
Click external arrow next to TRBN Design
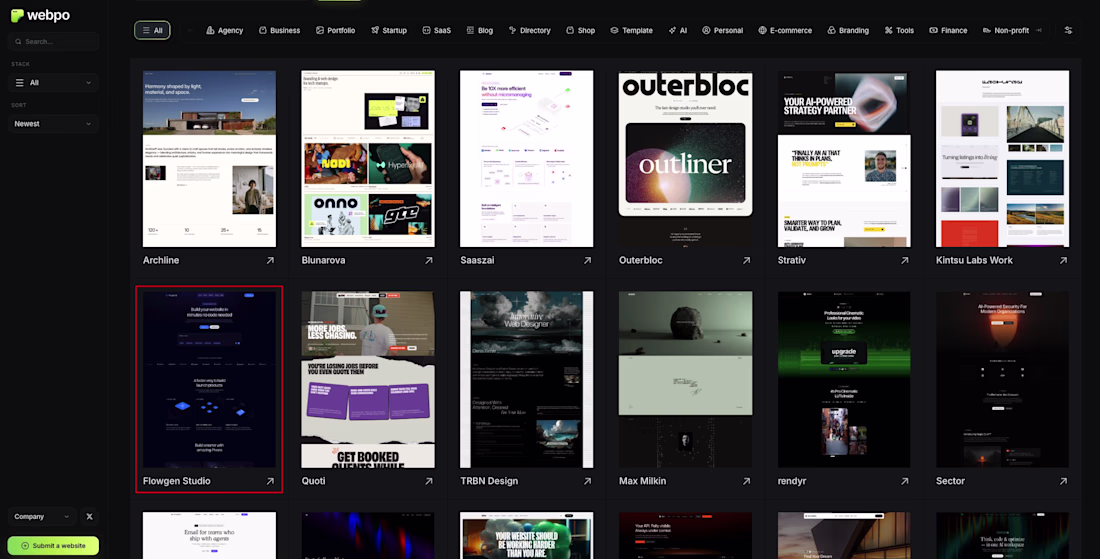(587, 481)
